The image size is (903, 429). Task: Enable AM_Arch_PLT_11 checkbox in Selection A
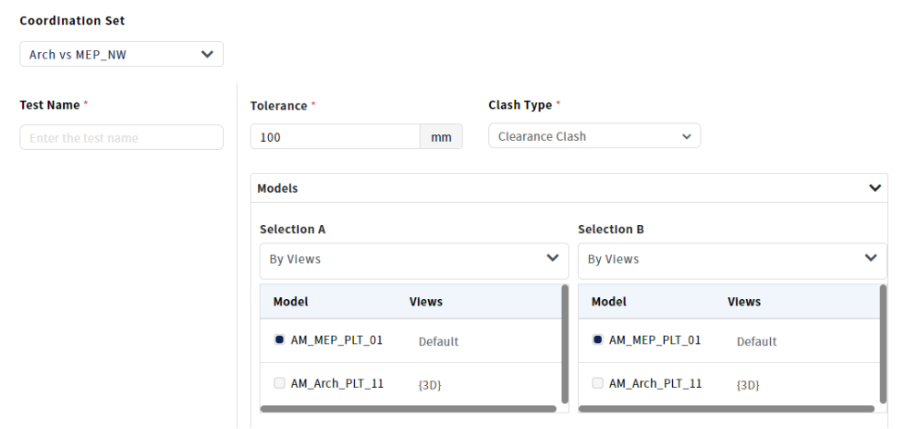click(x=279, y=383)
